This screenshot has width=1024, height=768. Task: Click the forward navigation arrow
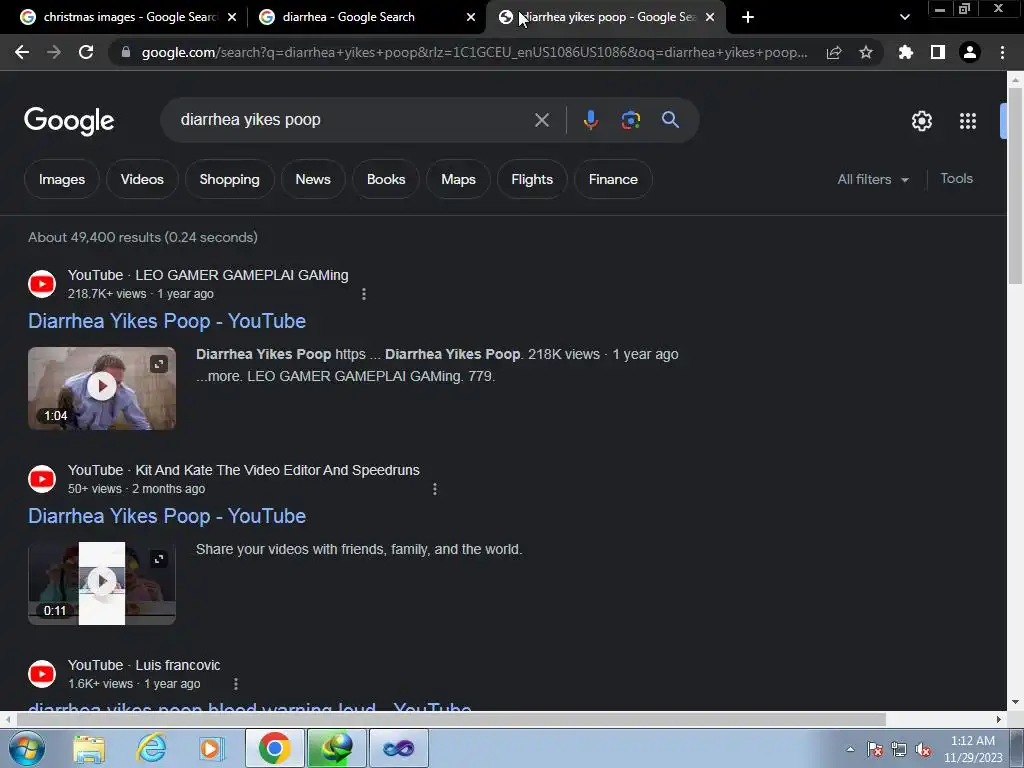(54, 53)
